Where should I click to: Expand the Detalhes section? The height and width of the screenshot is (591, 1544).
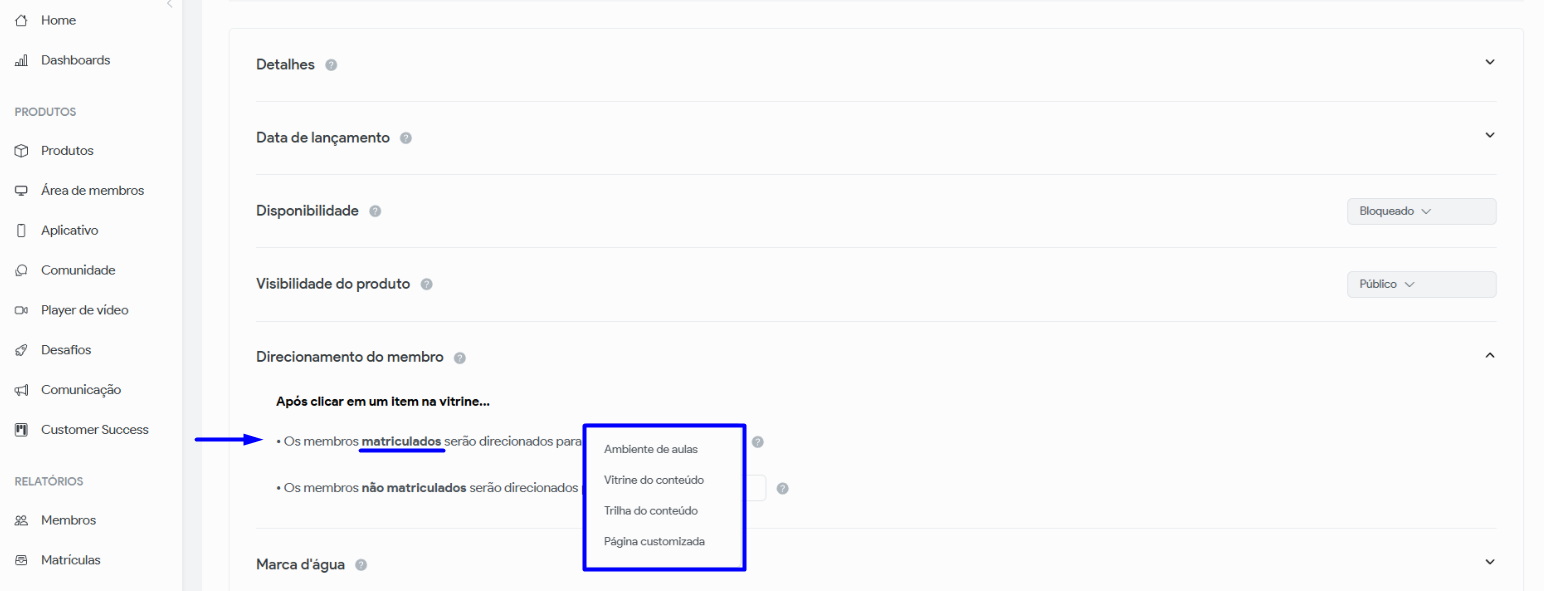tap(1489, 62)
